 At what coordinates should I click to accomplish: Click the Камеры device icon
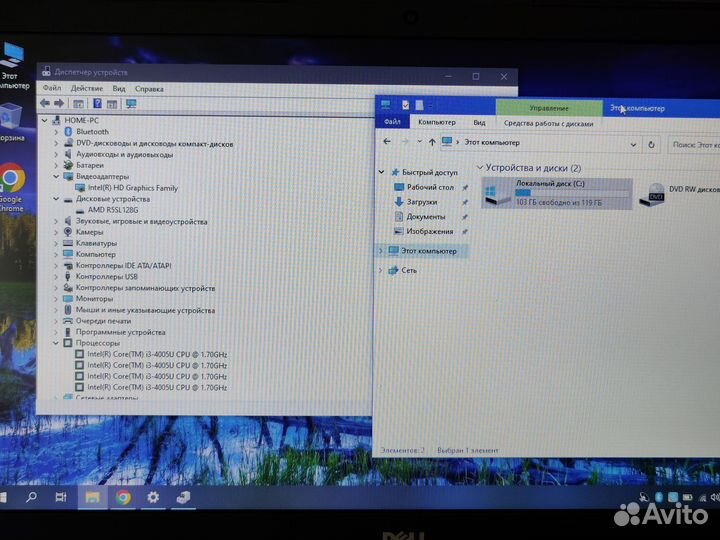pos(68,232)
